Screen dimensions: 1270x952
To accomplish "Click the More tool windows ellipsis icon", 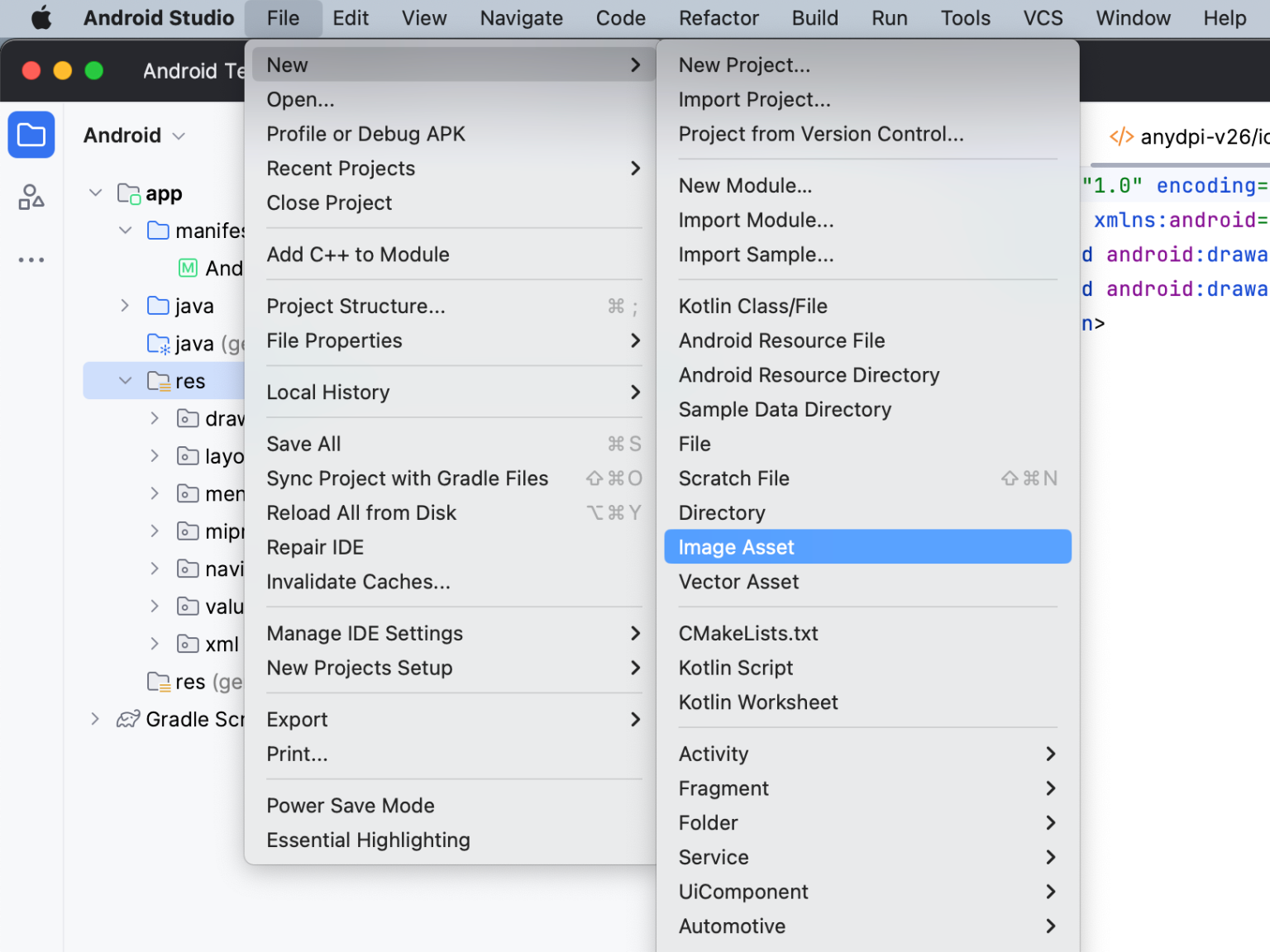I will (31, 260).
